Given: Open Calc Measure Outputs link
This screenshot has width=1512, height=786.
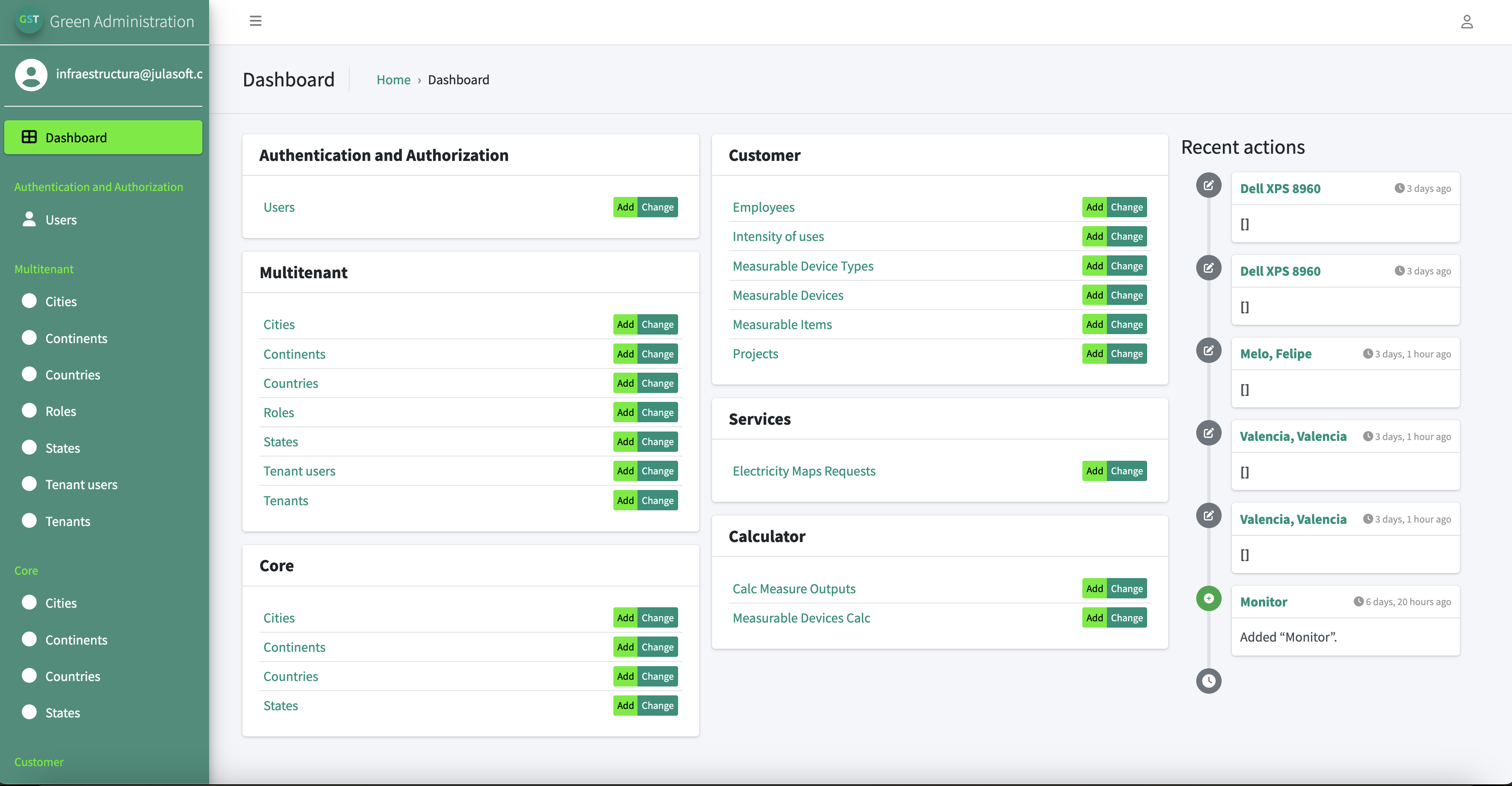Looking at the screenshot, I should [794, 589].
